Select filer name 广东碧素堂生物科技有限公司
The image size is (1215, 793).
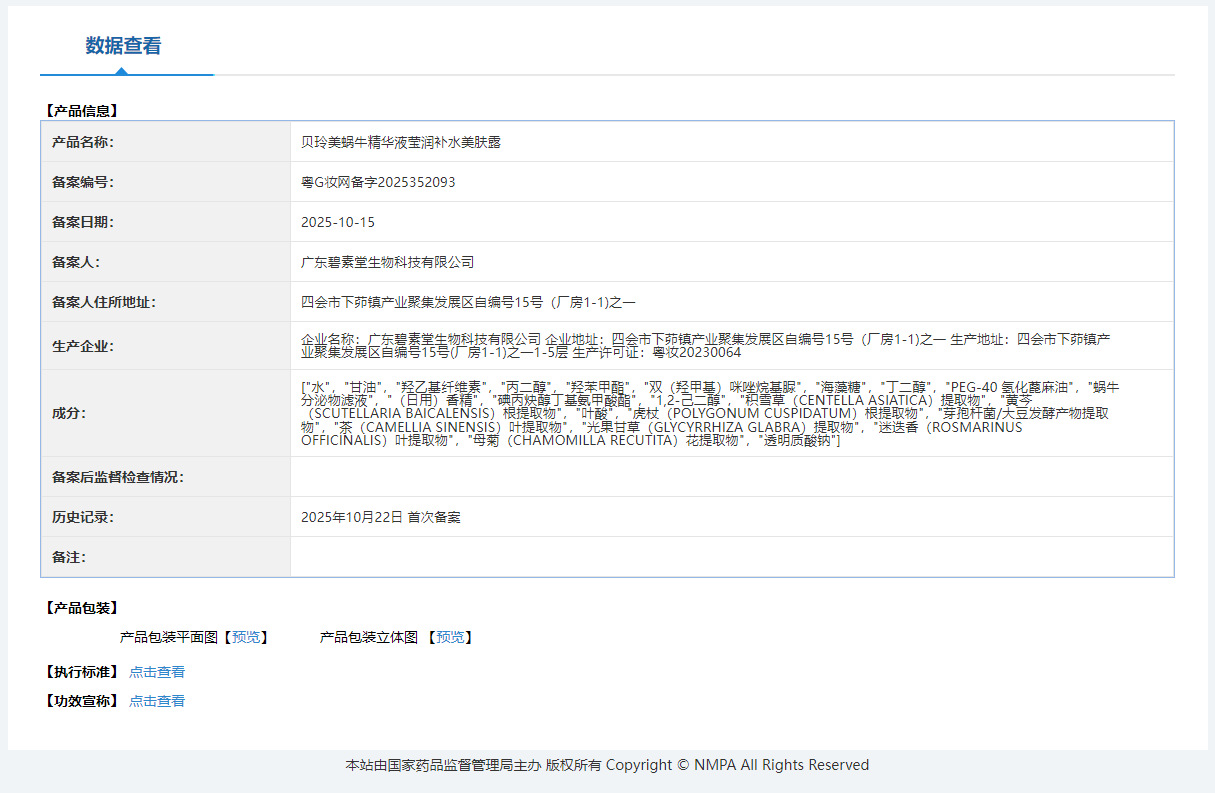click(387, 262)
